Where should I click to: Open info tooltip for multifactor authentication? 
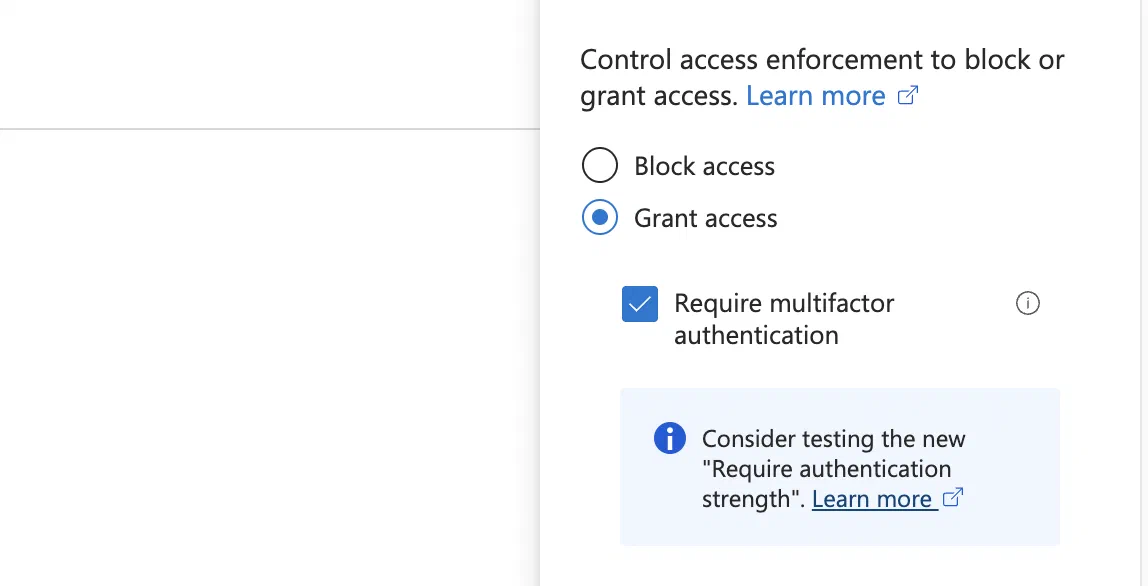pos(1028,303)
